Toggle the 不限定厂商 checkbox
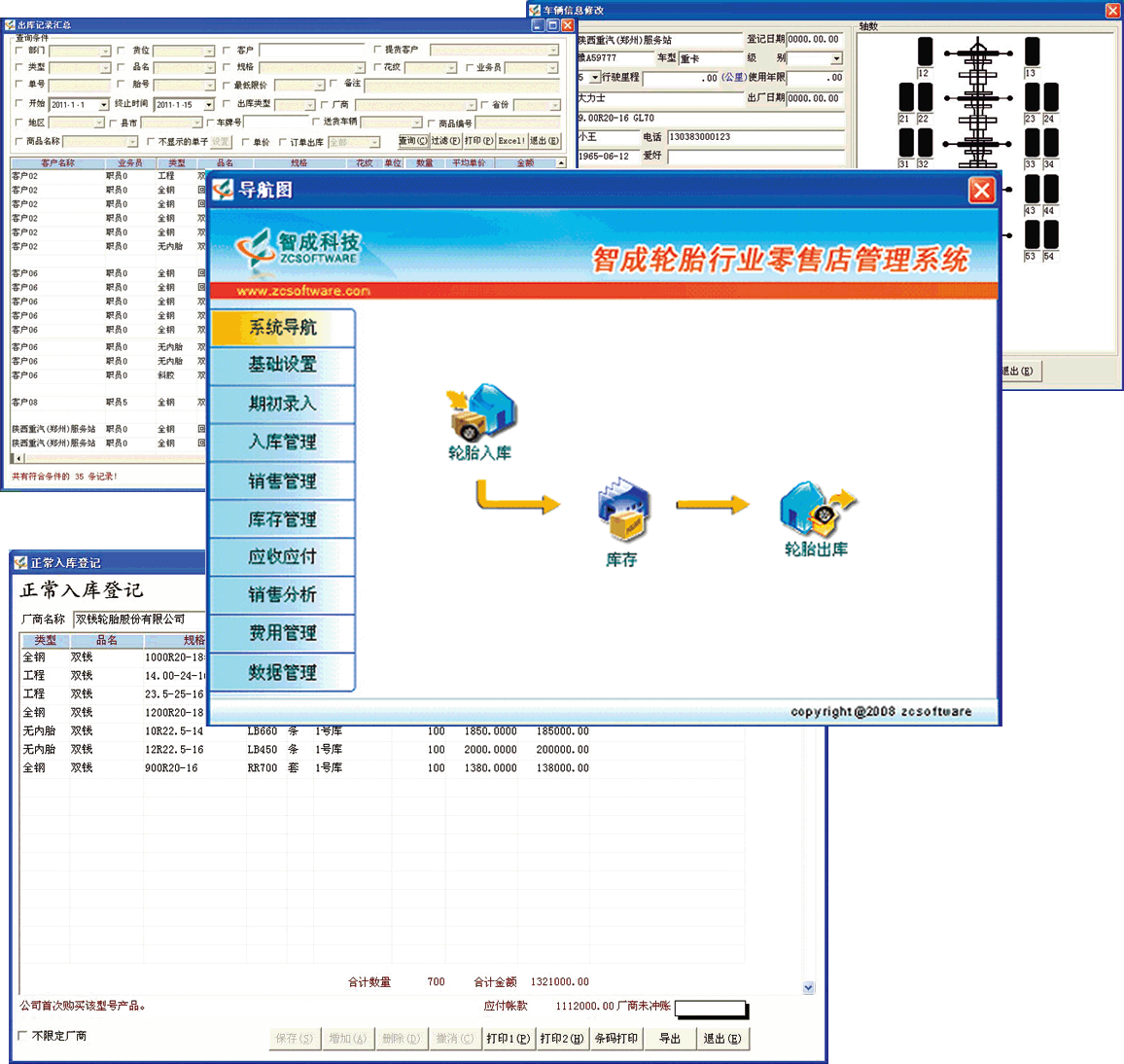This screenshot has height=1064, width=1124. (x=23, y=1036)
